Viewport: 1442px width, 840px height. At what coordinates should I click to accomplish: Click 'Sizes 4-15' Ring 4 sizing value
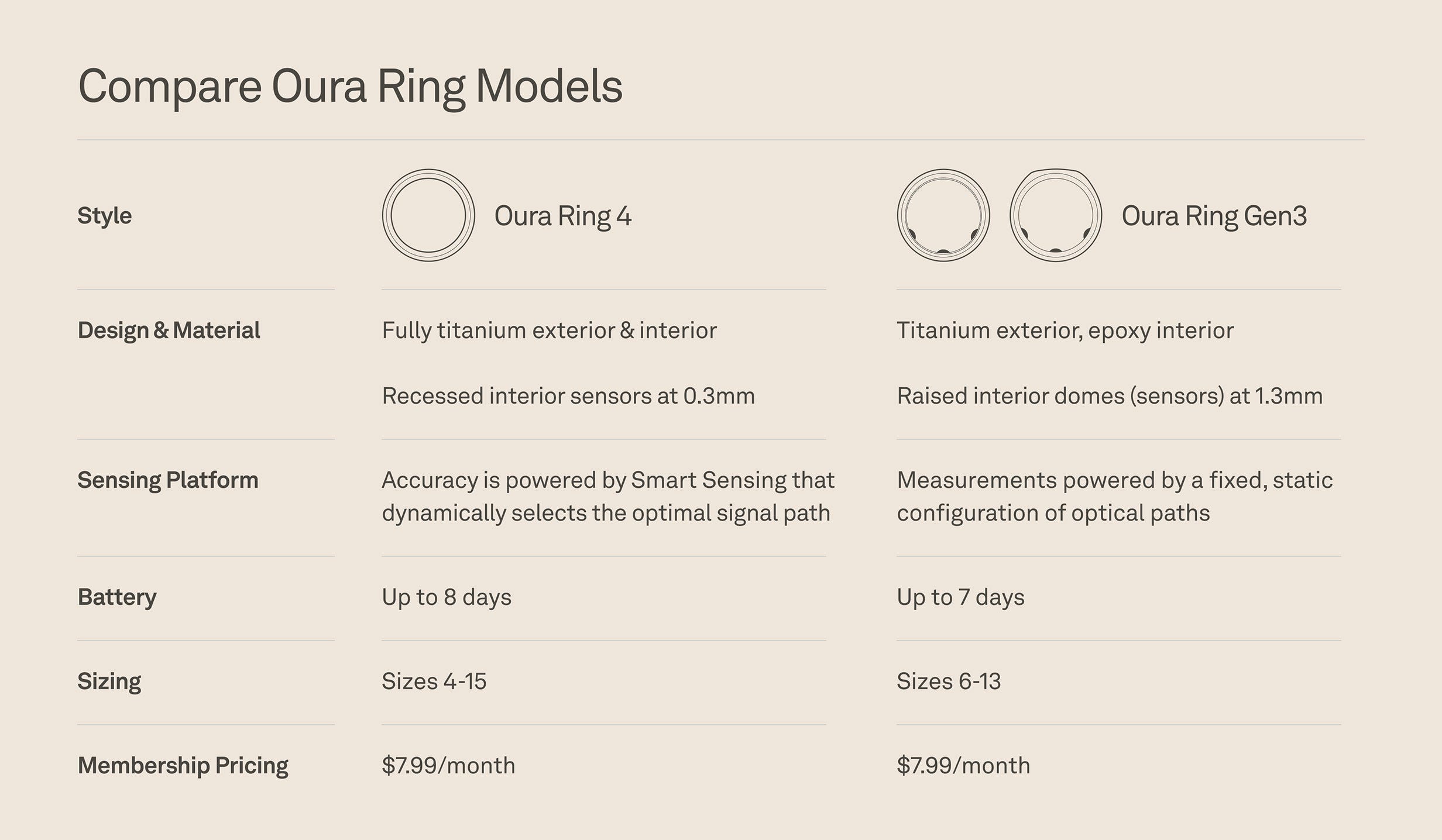point(434,681)
